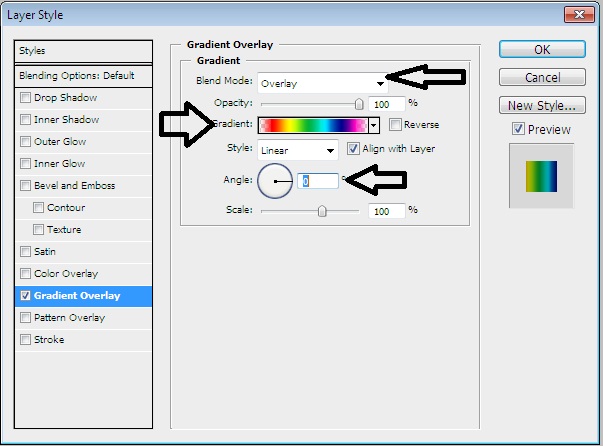603x446 pixels.
Task: Click the Opacity slider handle
Action: pyautogui.click(x=359, y=104)
